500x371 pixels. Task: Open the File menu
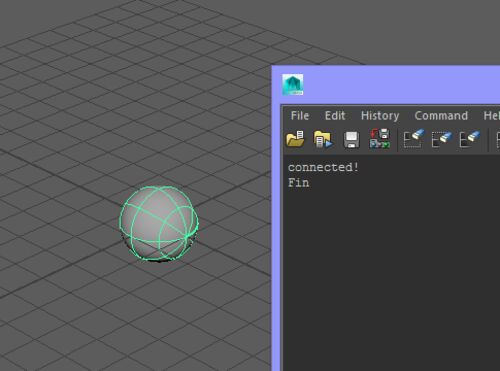point(300,116)
